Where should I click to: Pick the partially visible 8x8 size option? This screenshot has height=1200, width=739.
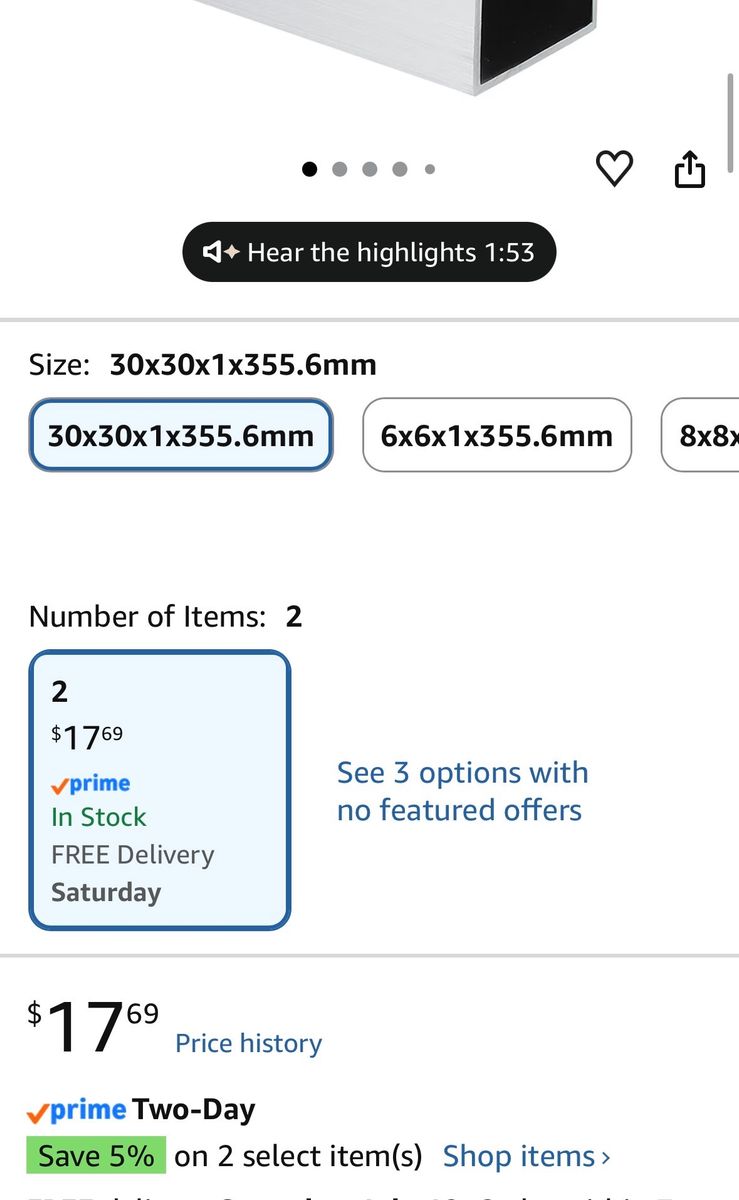pyautogui.click(x=700, y=435)
